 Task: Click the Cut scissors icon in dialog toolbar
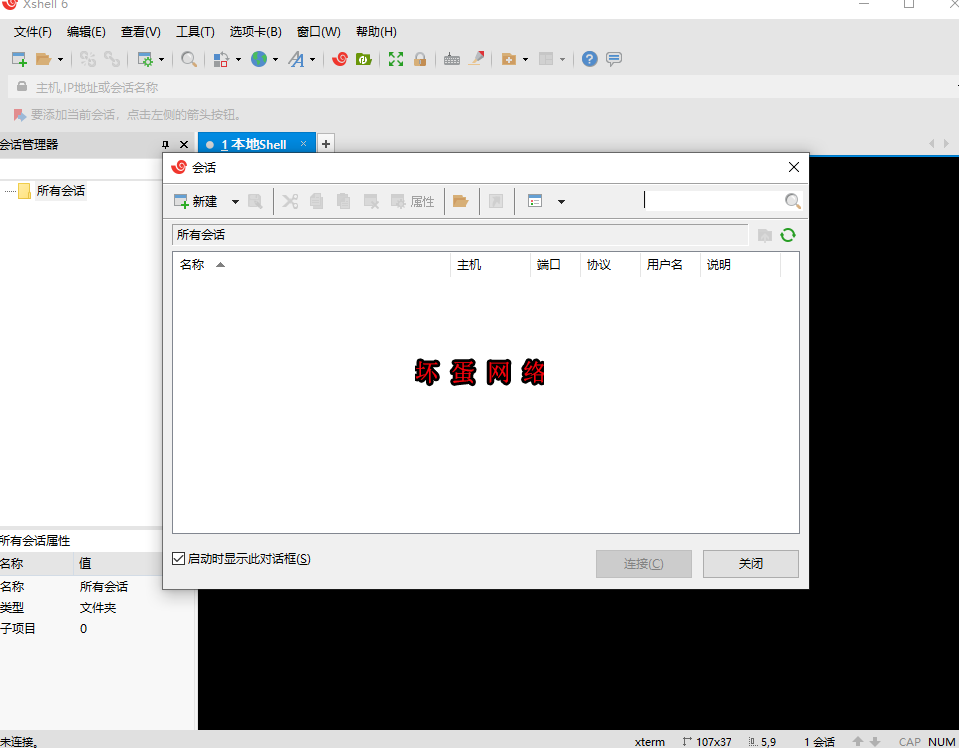[x=290, y=201]
